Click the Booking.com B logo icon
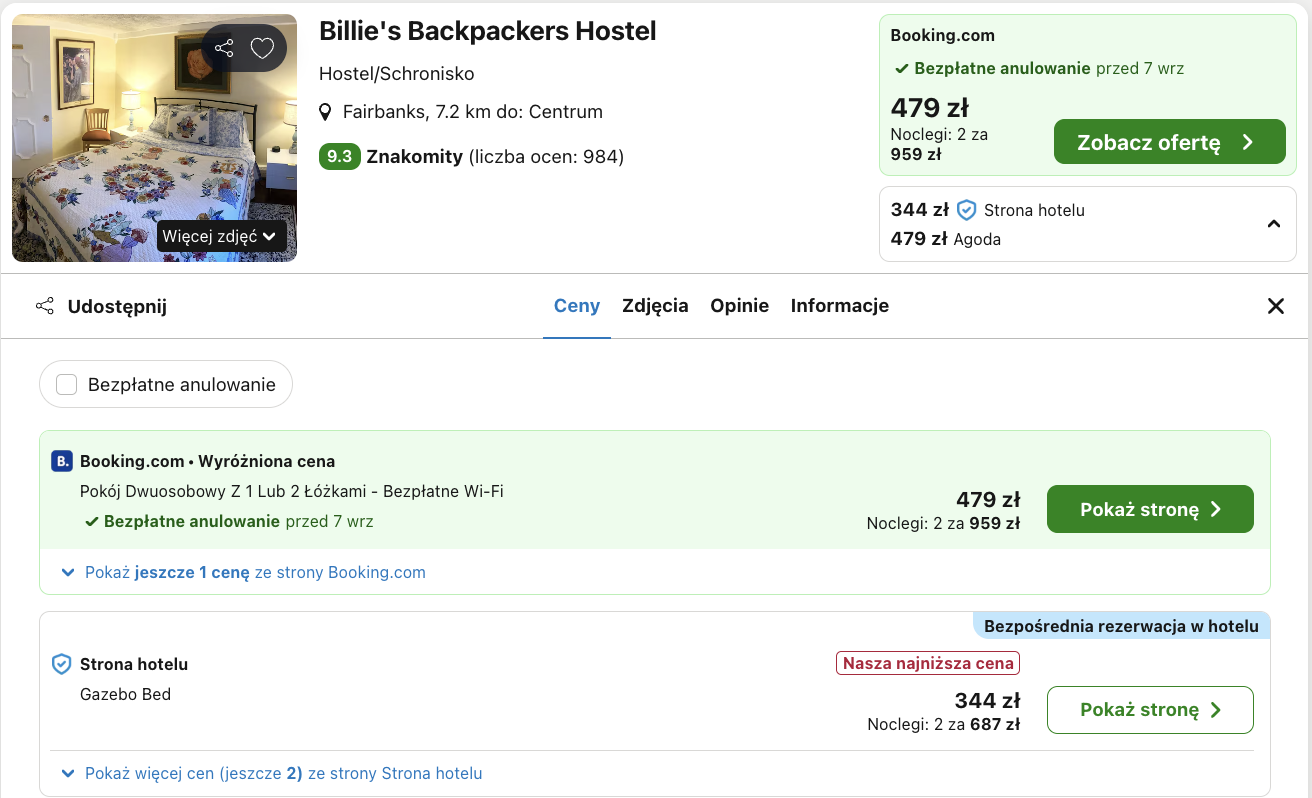The image size is (1312, 798). [61, 461]
